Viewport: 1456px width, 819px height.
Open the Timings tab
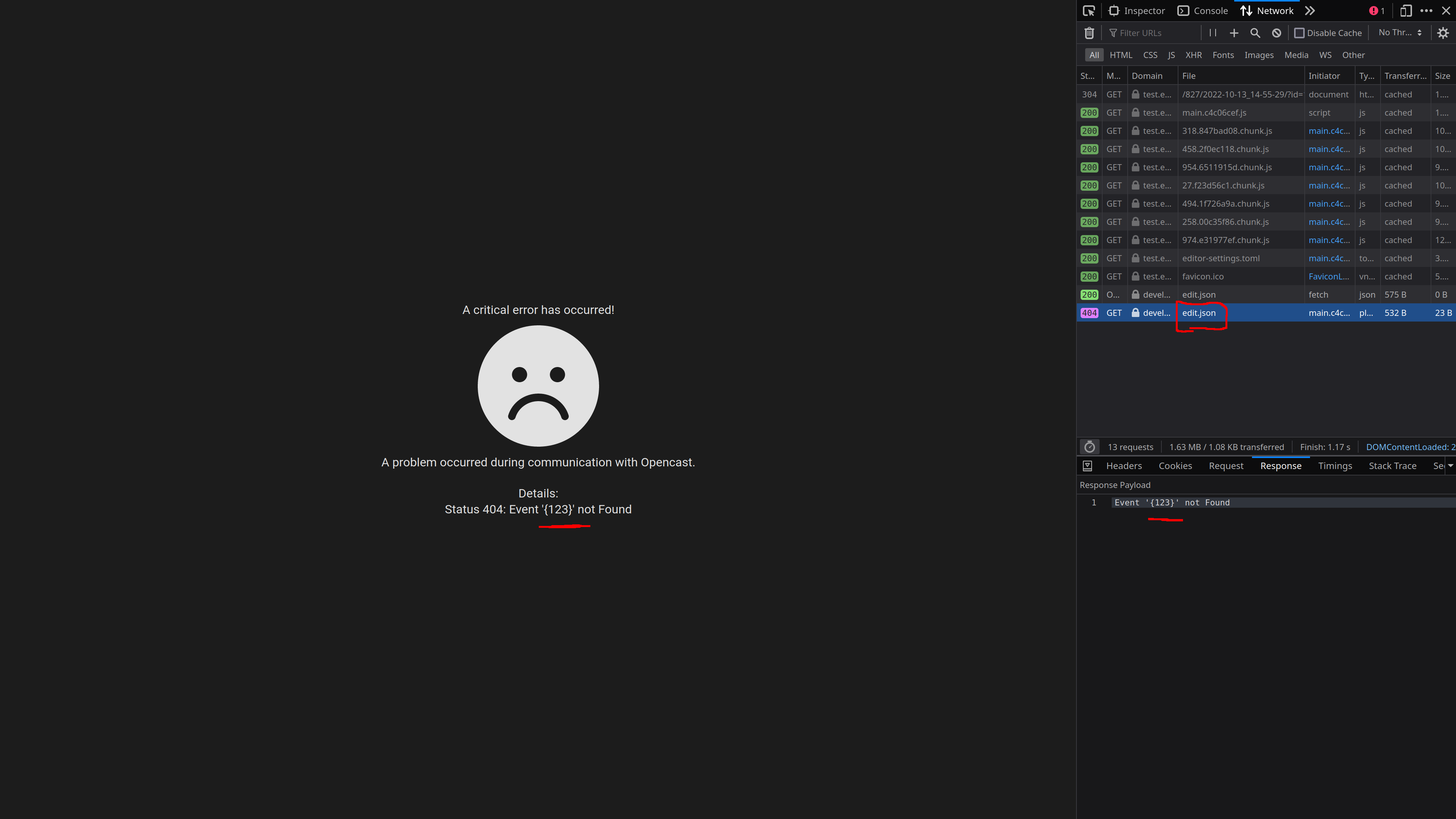(1335, 465)
